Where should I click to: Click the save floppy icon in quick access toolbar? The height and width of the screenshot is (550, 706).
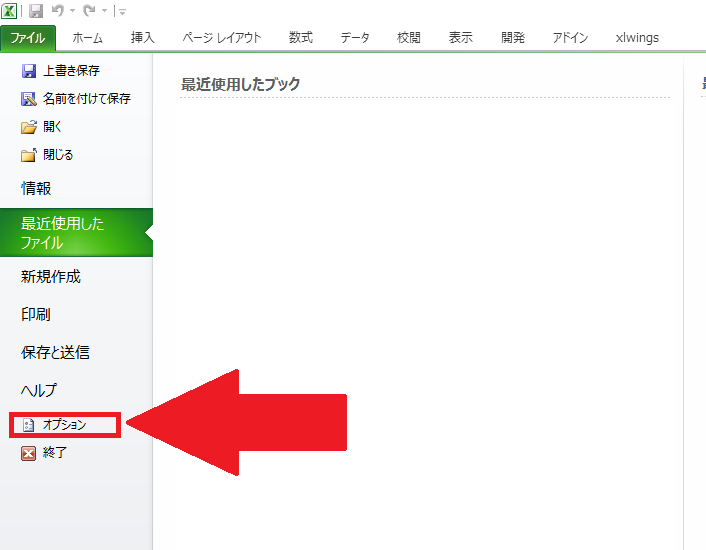36,11
